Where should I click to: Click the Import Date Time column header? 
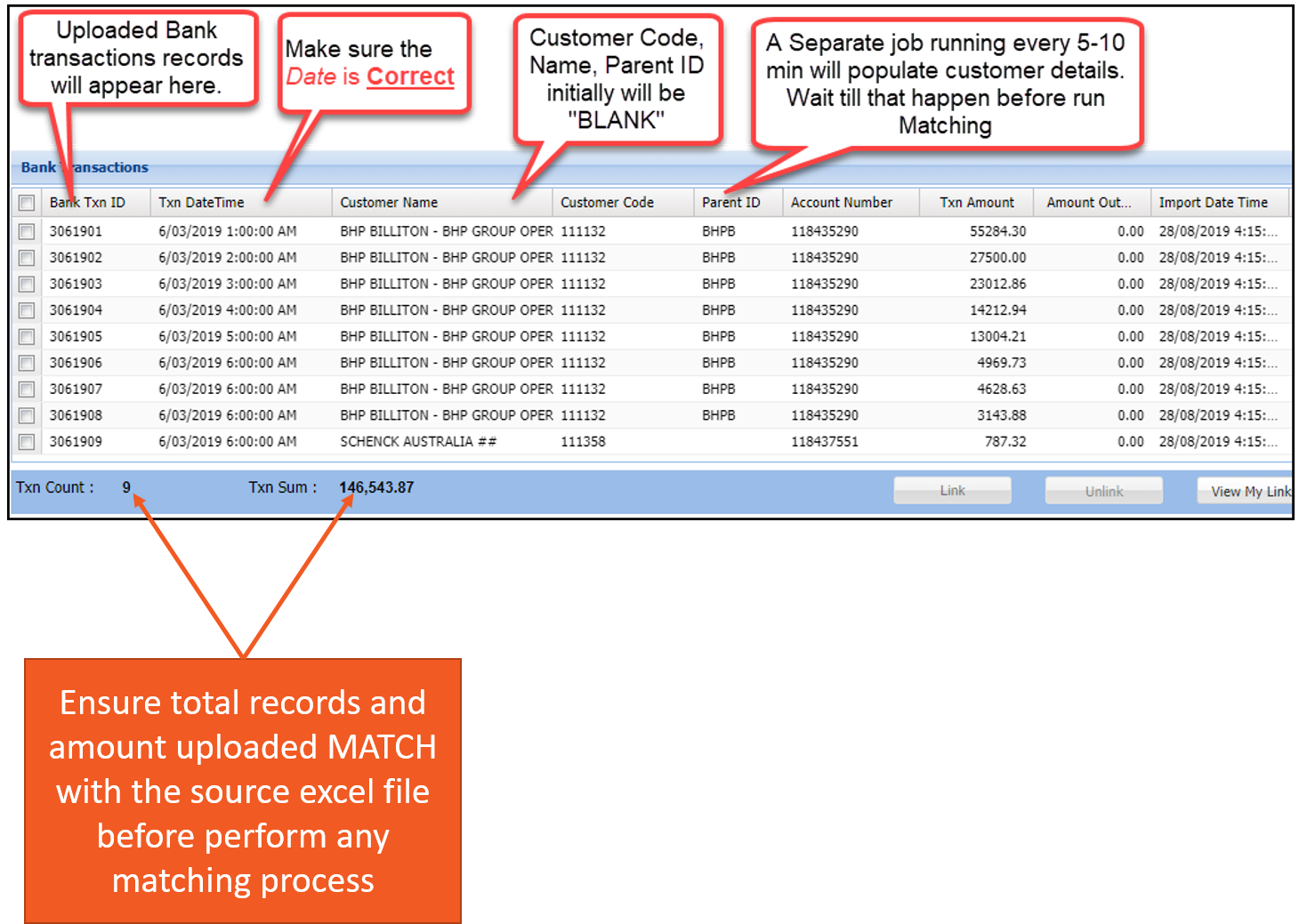click(x=1213, y=203)
